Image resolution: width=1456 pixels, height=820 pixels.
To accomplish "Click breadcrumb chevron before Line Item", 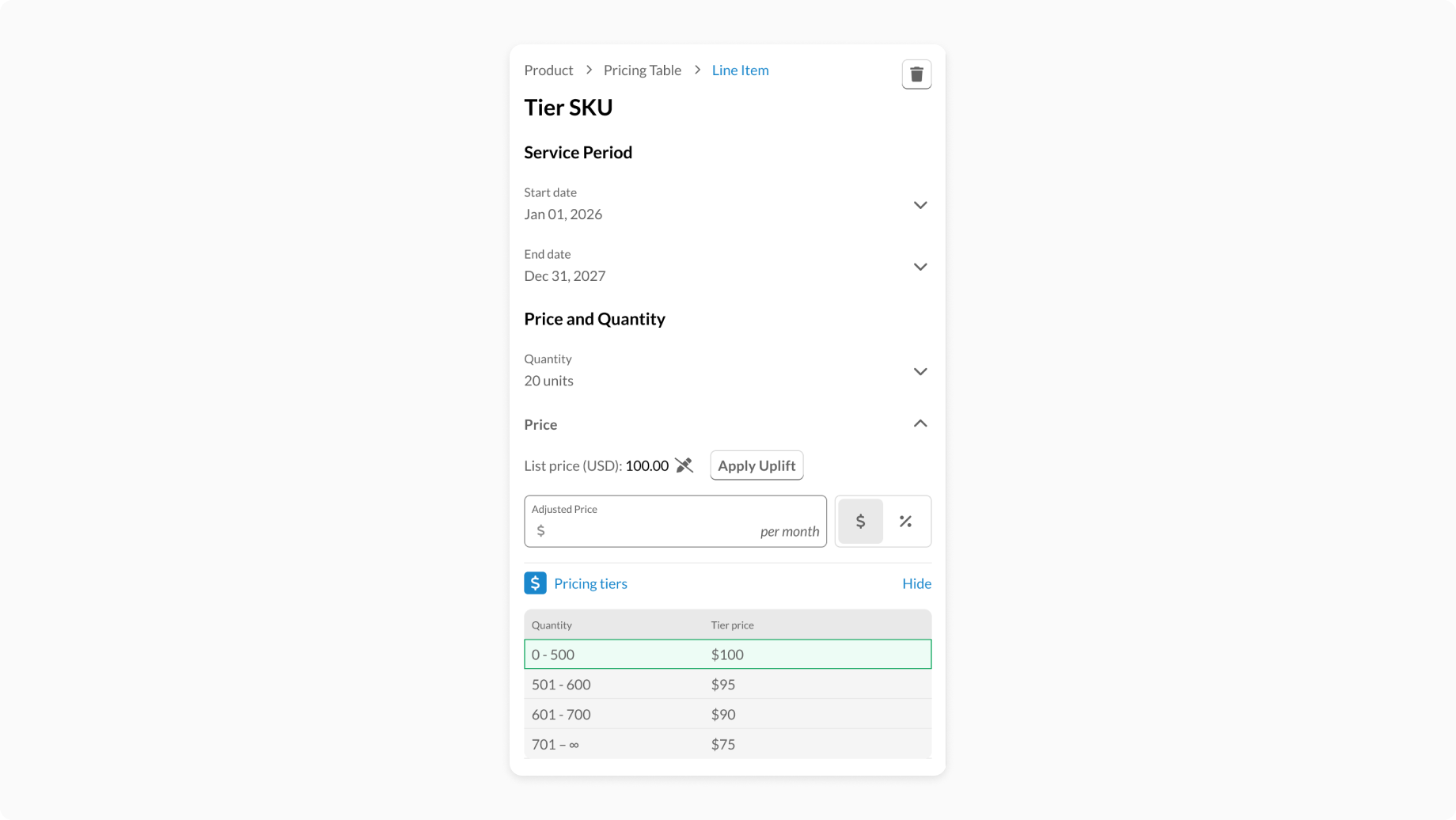I will 697,70.
